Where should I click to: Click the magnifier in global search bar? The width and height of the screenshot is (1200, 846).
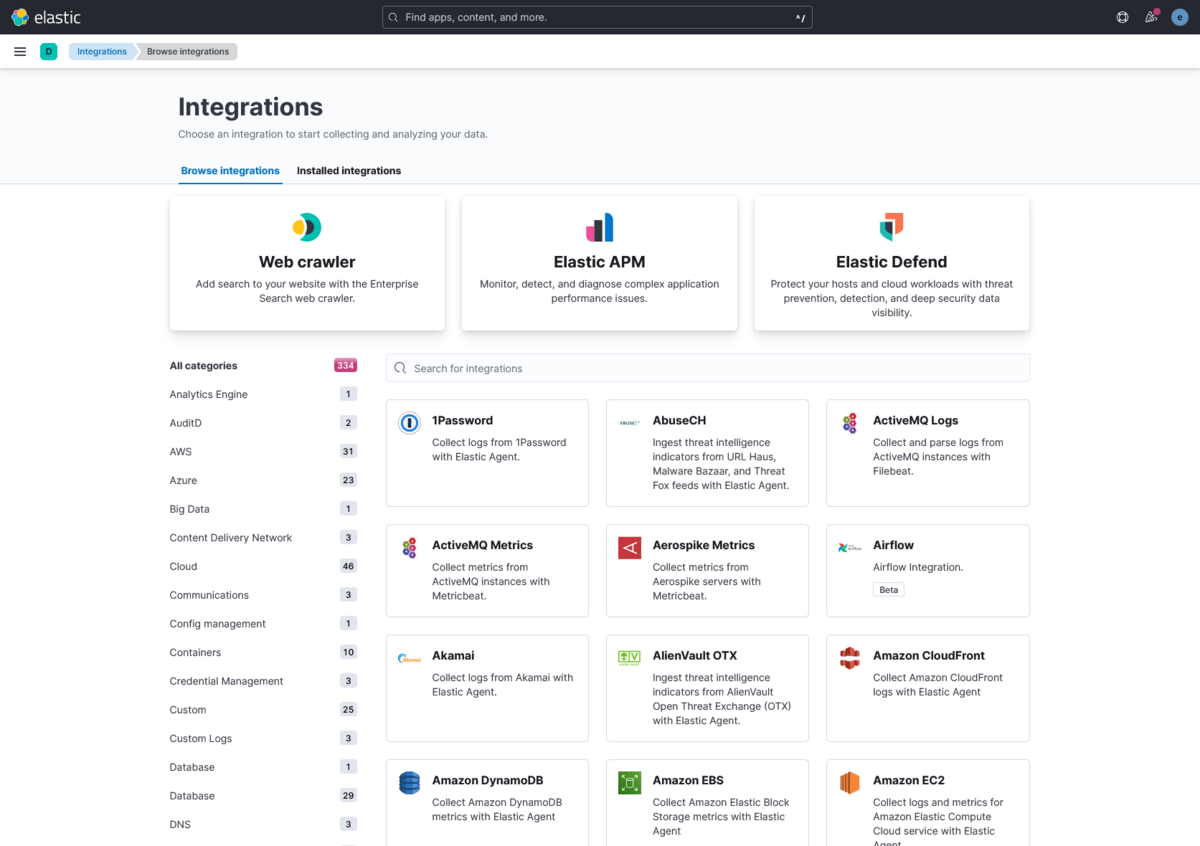click(394, 17)
